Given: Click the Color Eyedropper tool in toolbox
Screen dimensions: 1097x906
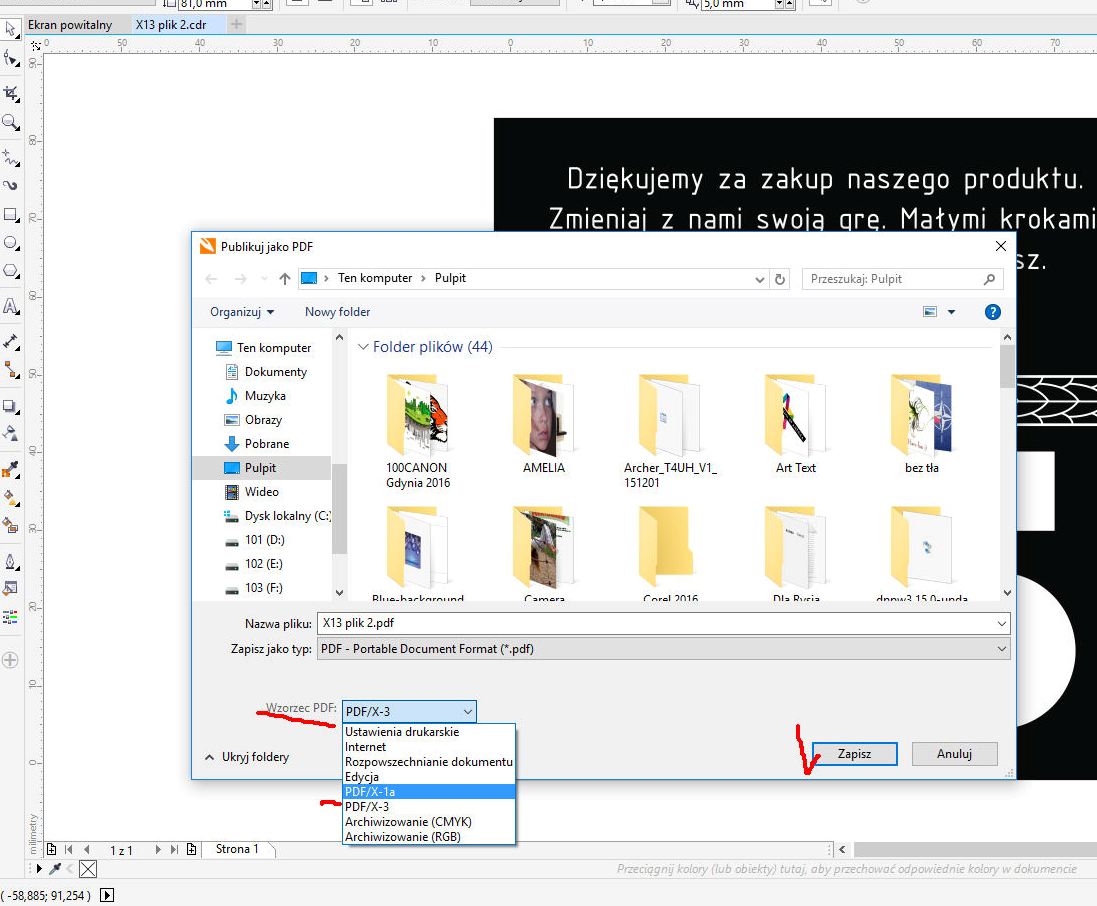Looking at the screenshot, I should click(x=11, y=469).
